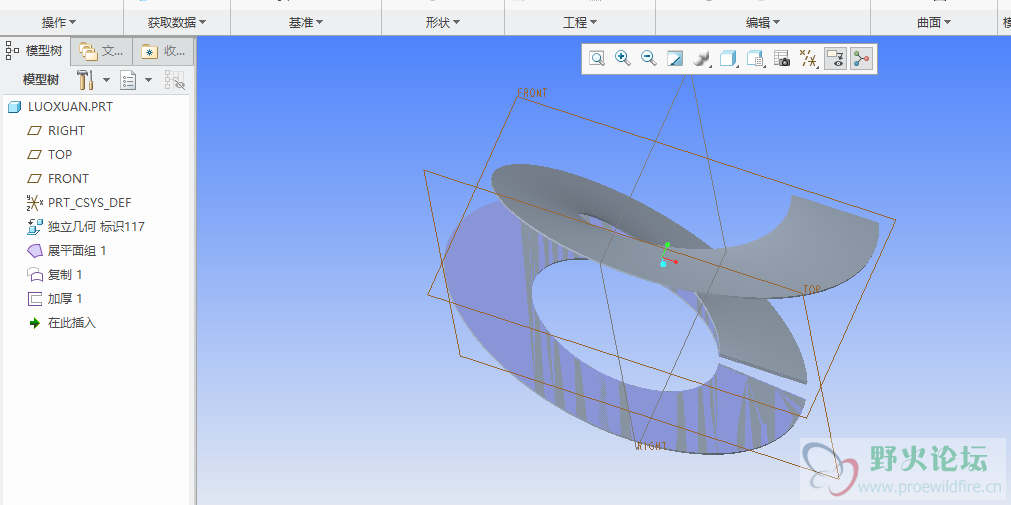Viewport: 1011px width, 505px height.
Task: Click the Refit view magnifier icon
Action: click(x=597, y=59)
